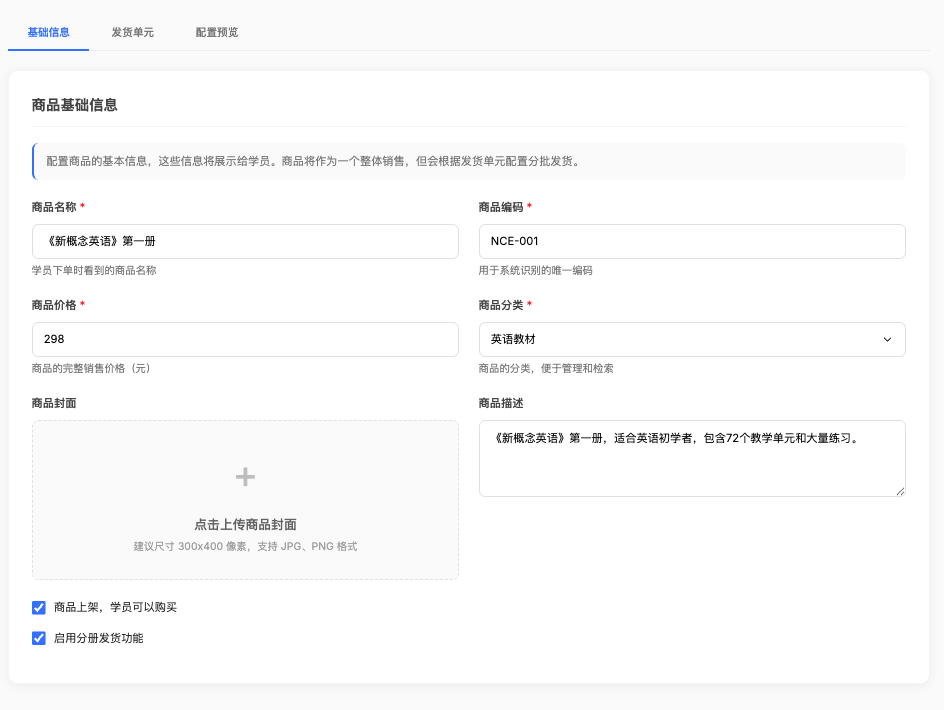Switch to the 发货单元 tab
Image resolution: width=944 pixels, height=710 pixels.
pos(132,32)
